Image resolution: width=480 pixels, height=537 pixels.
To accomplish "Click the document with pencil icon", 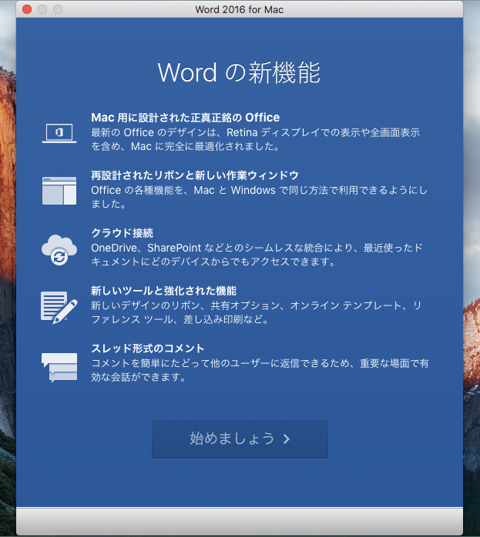I will point(59,307).
